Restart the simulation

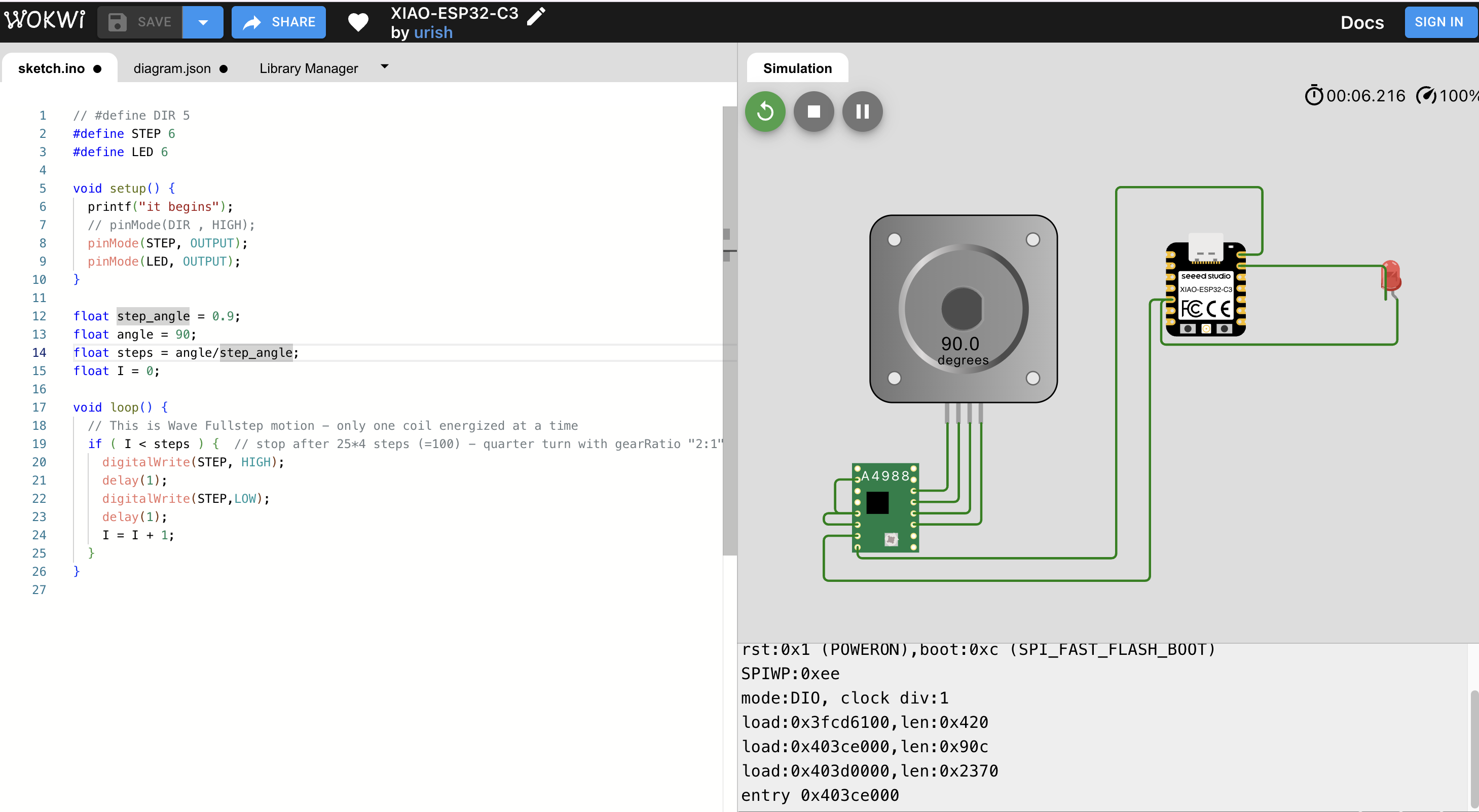point(765,112)
